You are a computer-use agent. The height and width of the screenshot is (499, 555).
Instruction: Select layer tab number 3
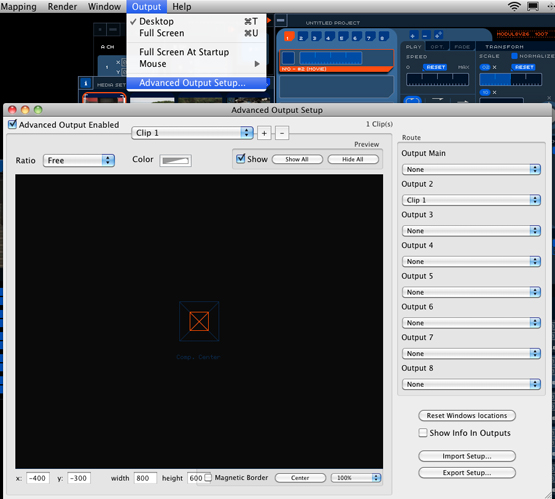315,37
